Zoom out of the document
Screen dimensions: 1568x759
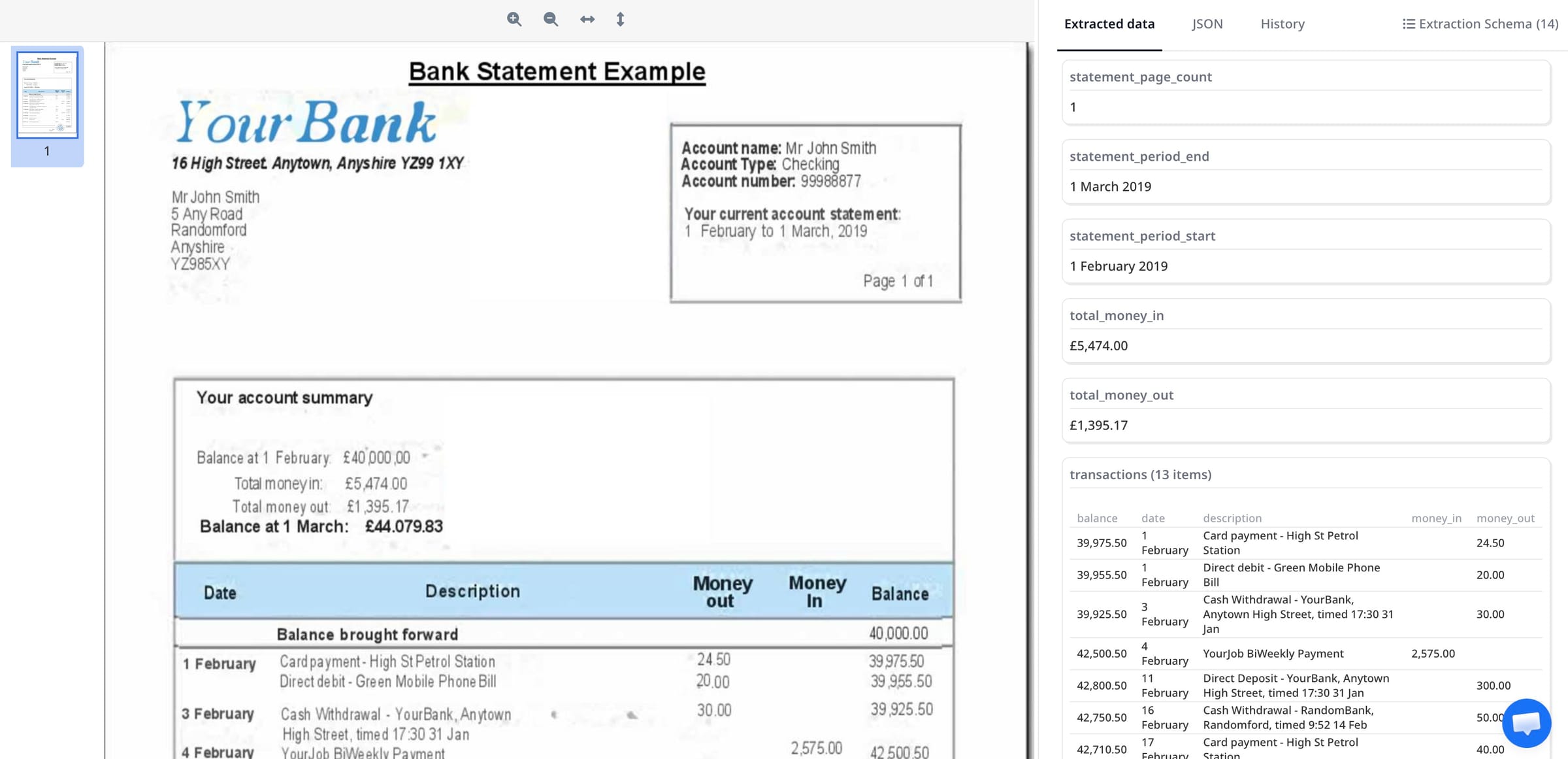(551, 20)
